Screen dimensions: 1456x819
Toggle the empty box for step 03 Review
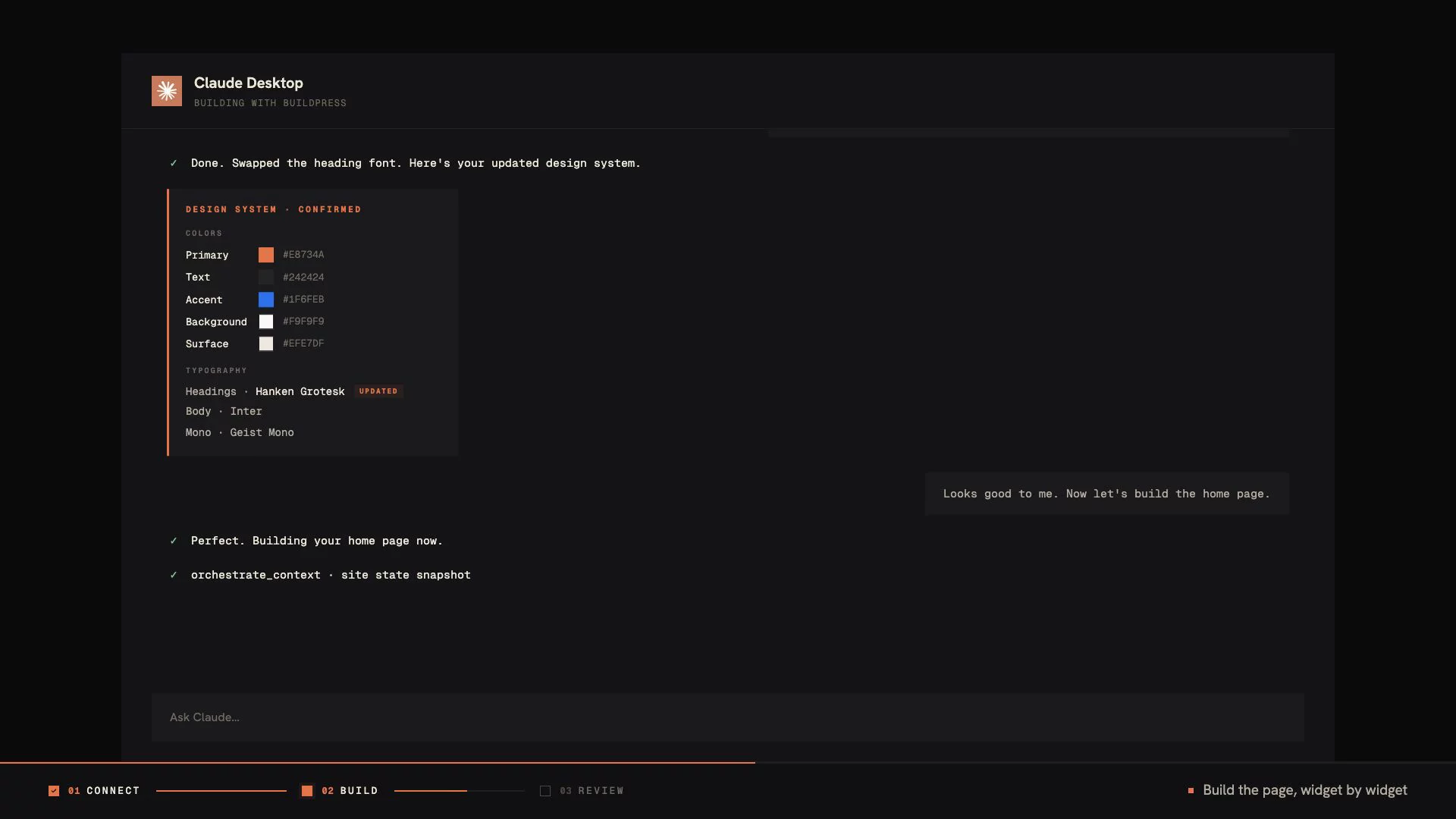(x=545, y=791)
